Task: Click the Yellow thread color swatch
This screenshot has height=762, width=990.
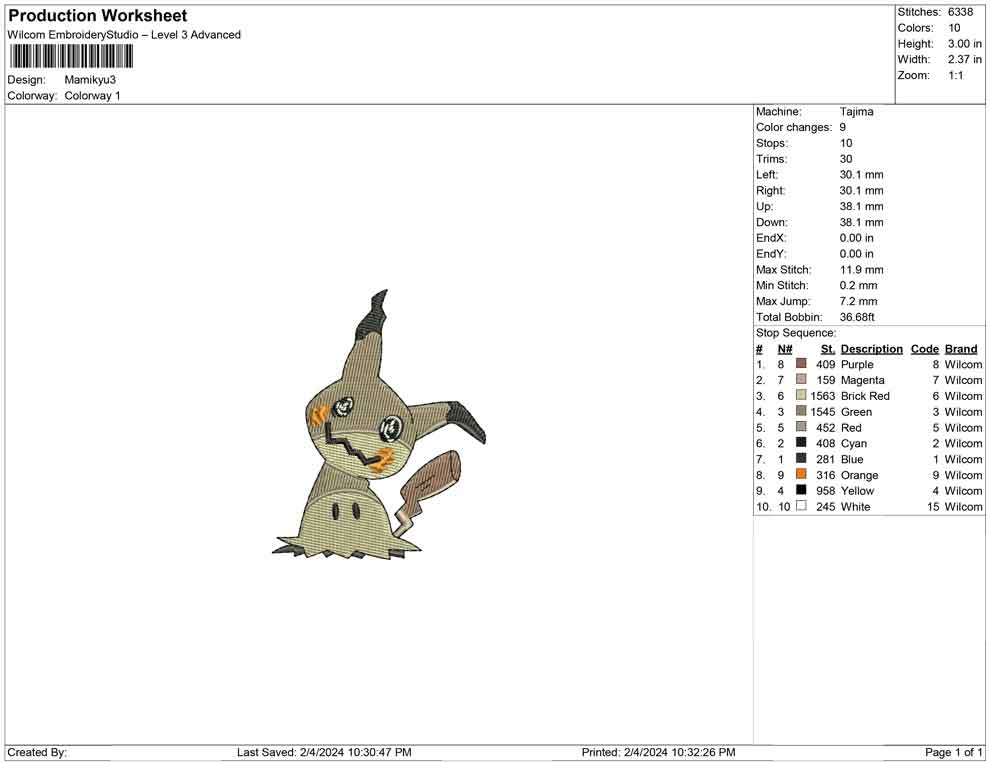Action: 801,490
